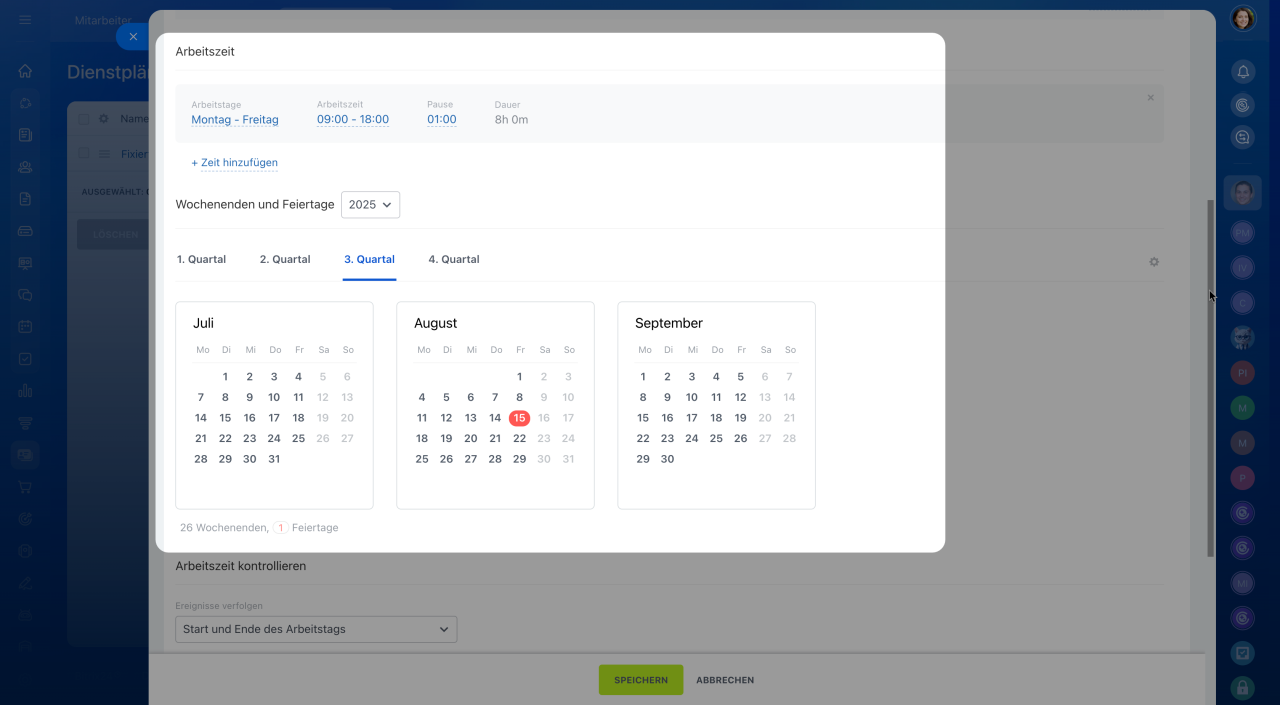Image resolution: width=1280 pixels, height=705 pixels.
Task: Switch to the 2. Quartal tab
Action: 285,259
